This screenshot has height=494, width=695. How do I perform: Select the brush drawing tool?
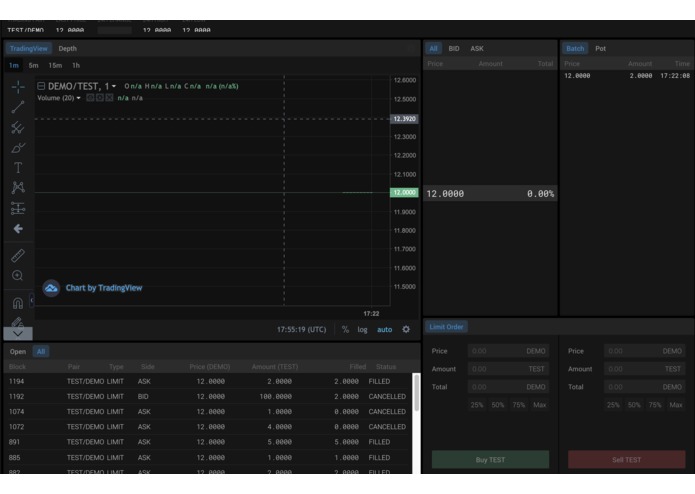(18, 148)
